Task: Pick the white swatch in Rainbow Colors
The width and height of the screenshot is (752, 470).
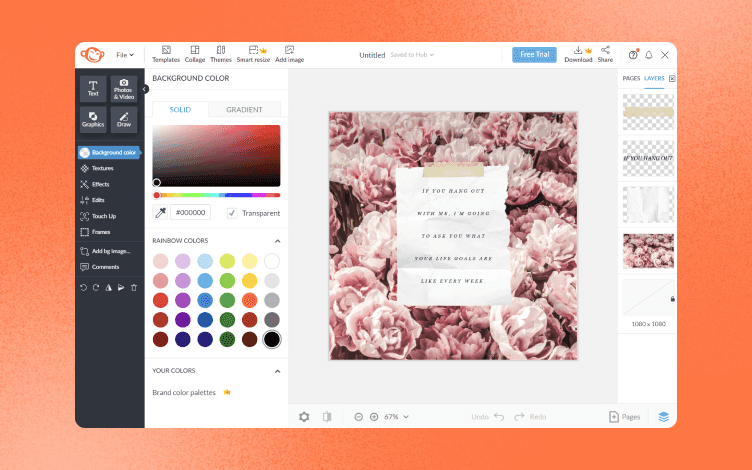Action: (271, 261)
